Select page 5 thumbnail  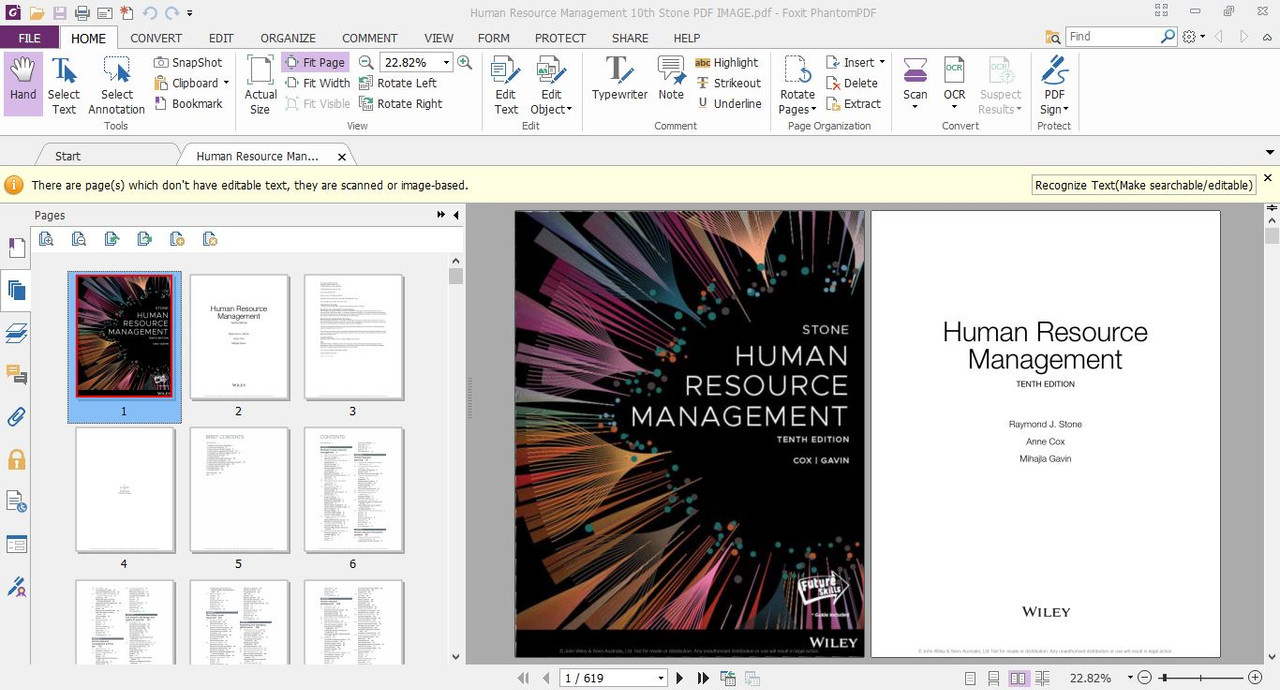239,490
